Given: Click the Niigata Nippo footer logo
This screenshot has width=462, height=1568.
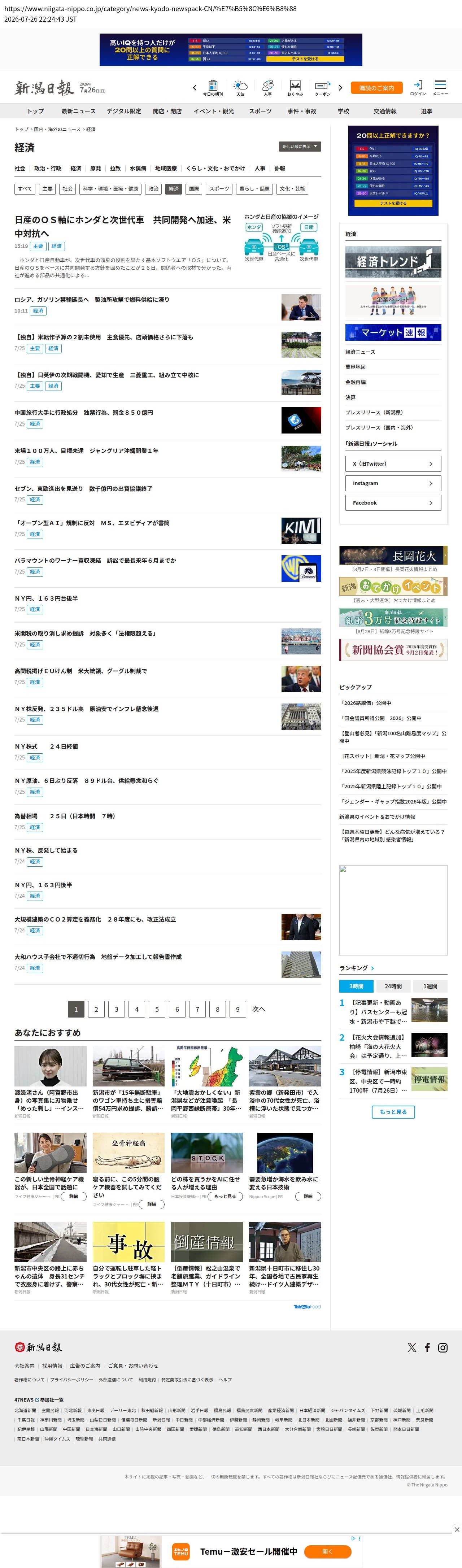Looking at the screenshot, I should [x=38, y=1348].
